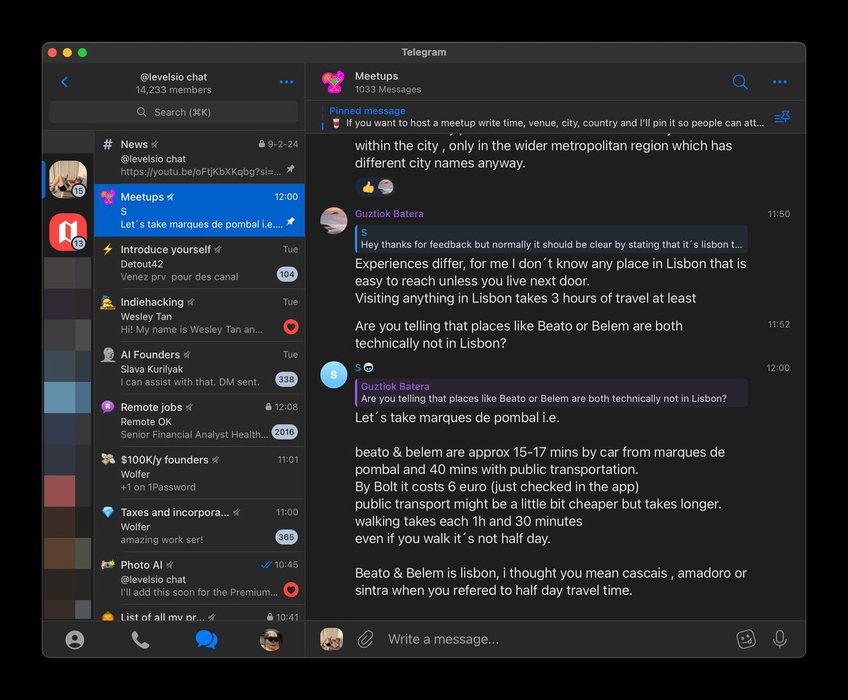Click the brown blurred folder tile
This screenshot has width=848, height=700.
click(59, 553)
